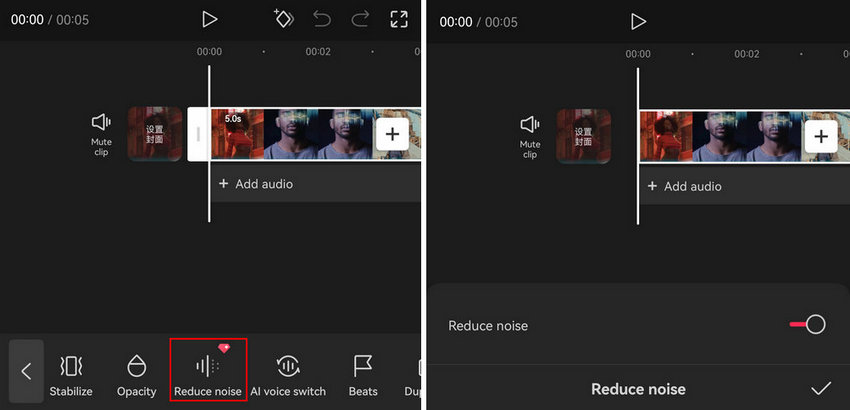
Task: Click the 00:02 timeline mark, left screen
Action: (318, 52)
